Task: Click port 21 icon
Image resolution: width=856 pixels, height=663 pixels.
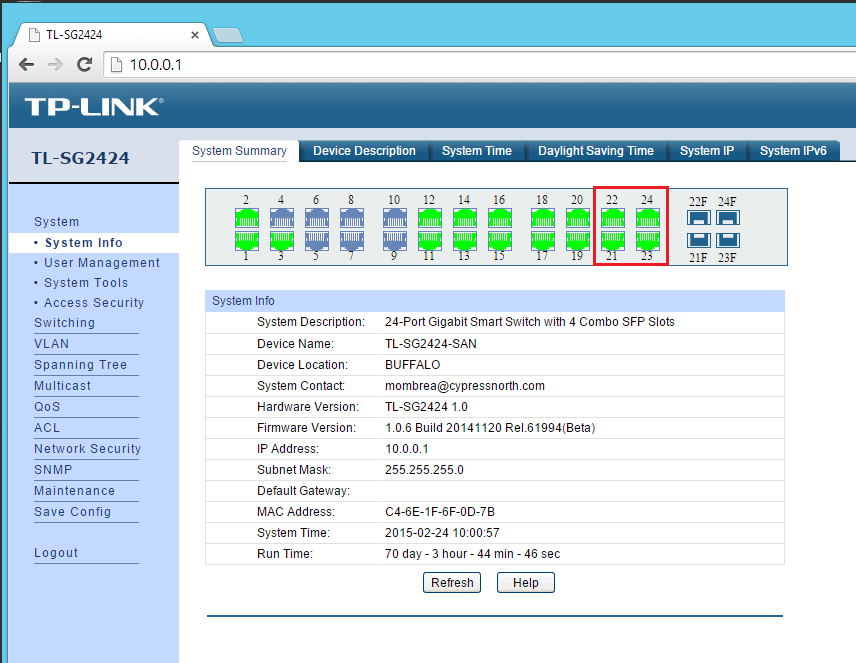Action: pyautogui.click(x=613, y=240)
